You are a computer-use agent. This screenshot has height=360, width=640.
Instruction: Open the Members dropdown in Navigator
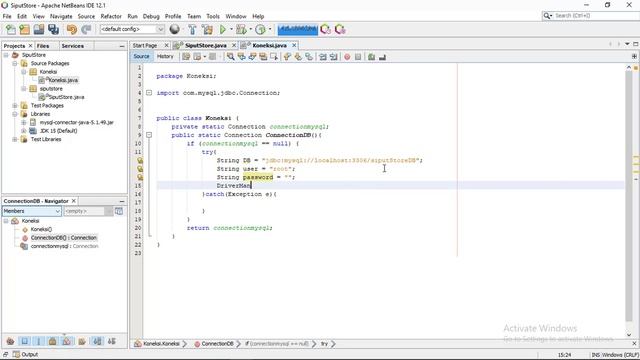coord(32,211)
